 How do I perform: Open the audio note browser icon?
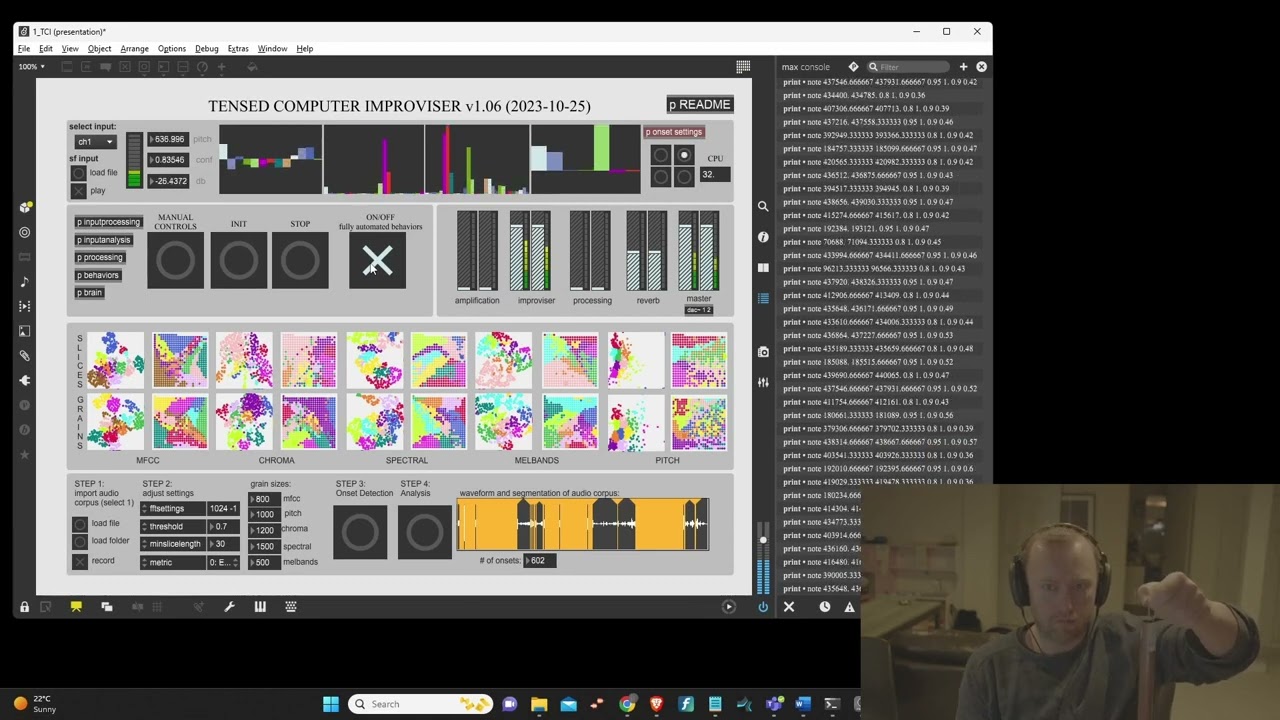(25, 281)
